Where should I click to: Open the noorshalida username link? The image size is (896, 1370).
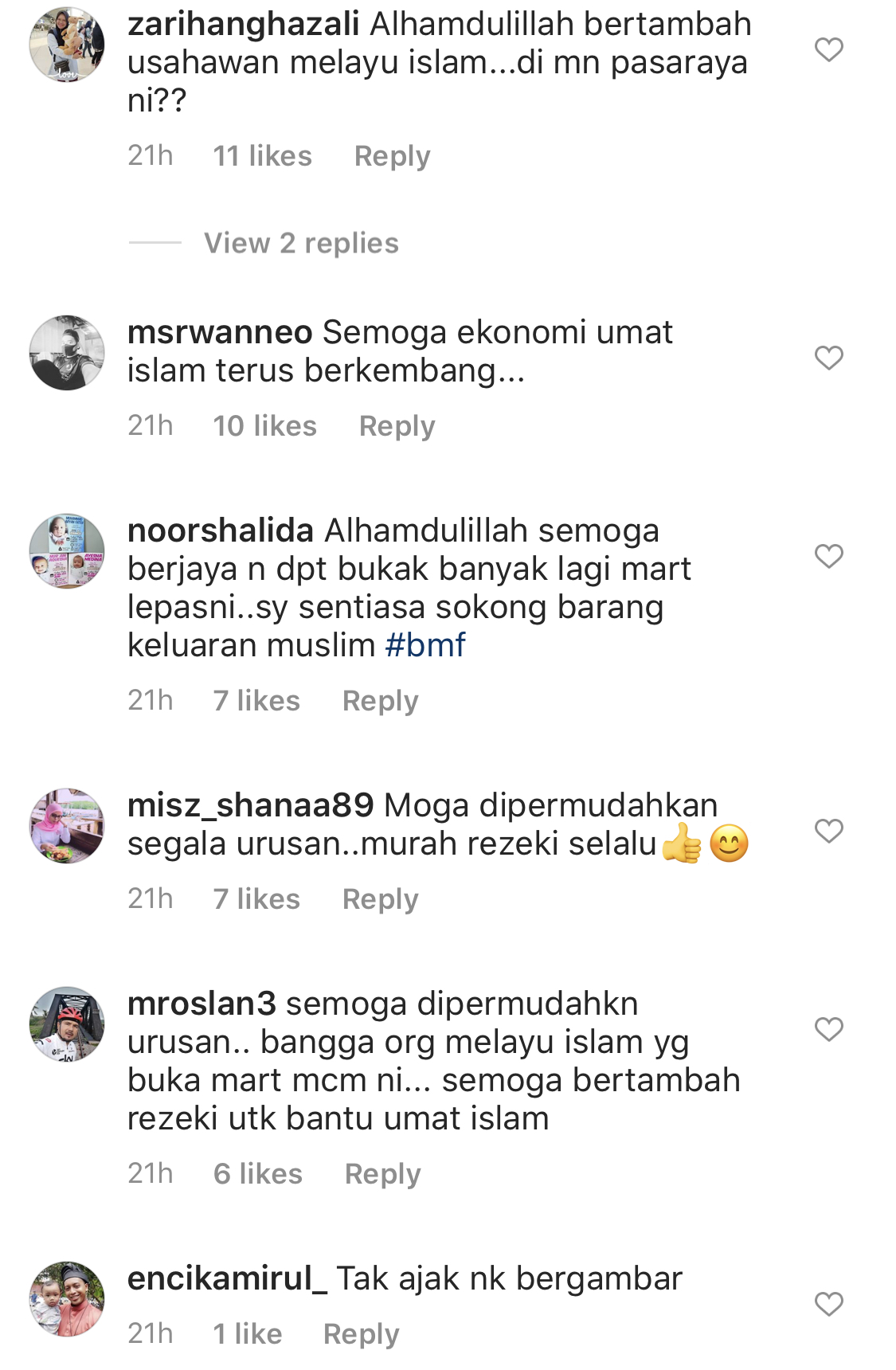(x=221, y=530)
